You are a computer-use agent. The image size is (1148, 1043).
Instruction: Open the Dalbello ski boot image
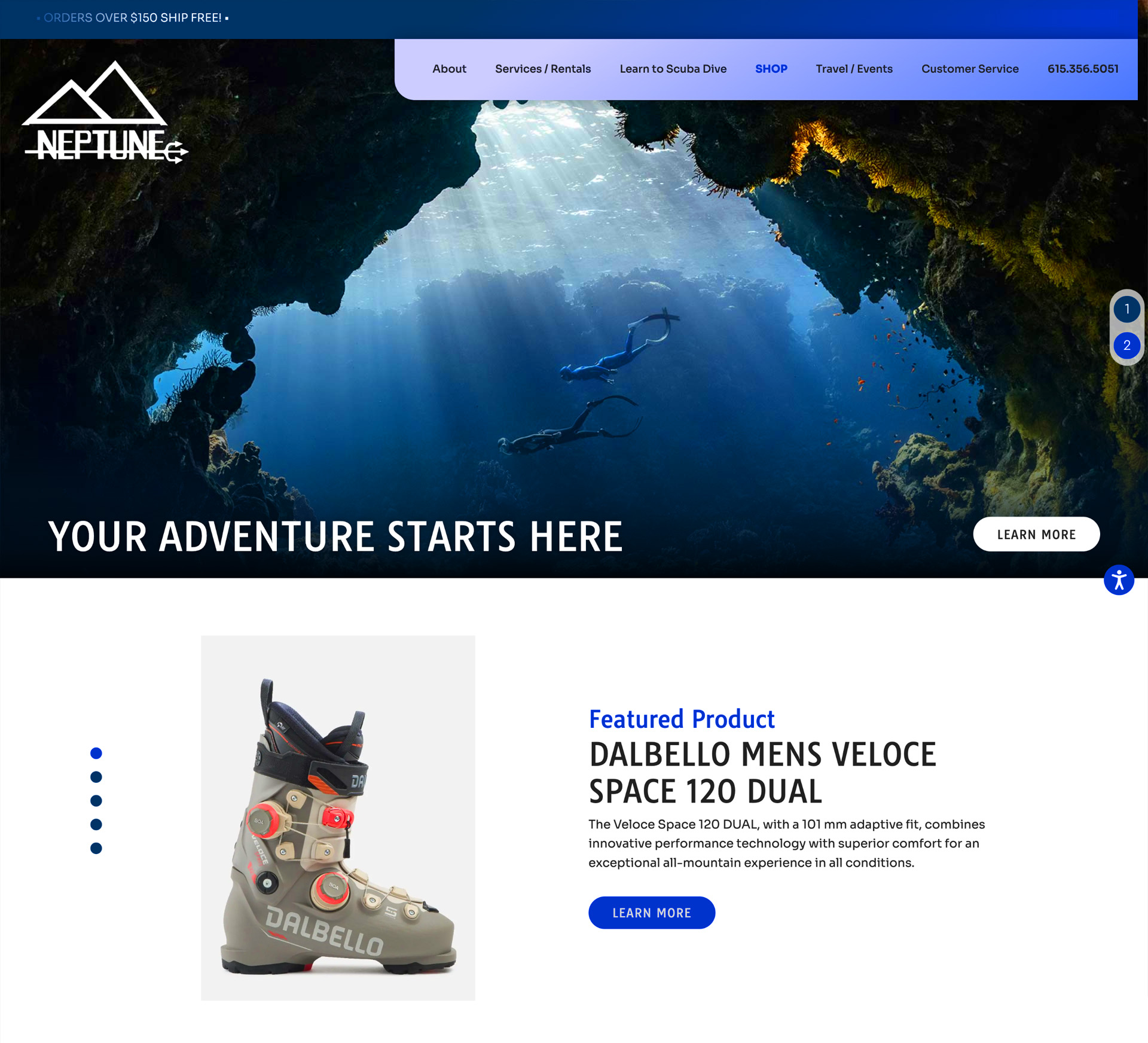point(338,818)
